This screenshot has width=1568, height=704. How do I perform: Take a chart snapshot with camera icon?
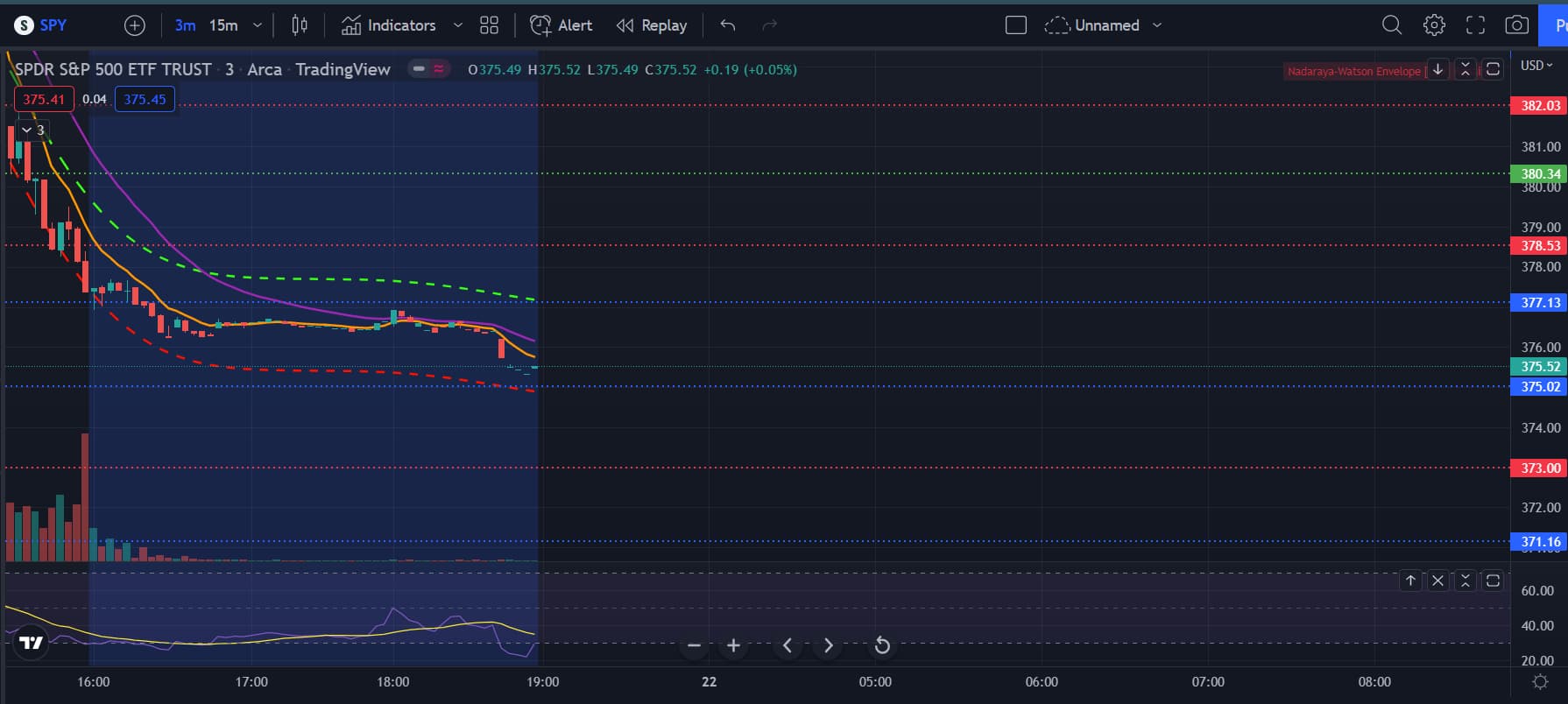tap(1517, 25)
